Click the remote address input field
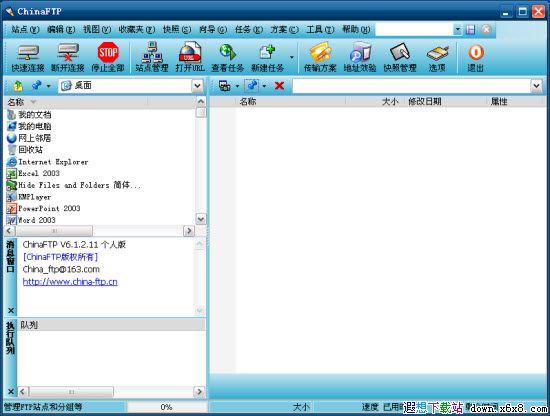This screenshot has height=416, width=550. pos(412,86)
